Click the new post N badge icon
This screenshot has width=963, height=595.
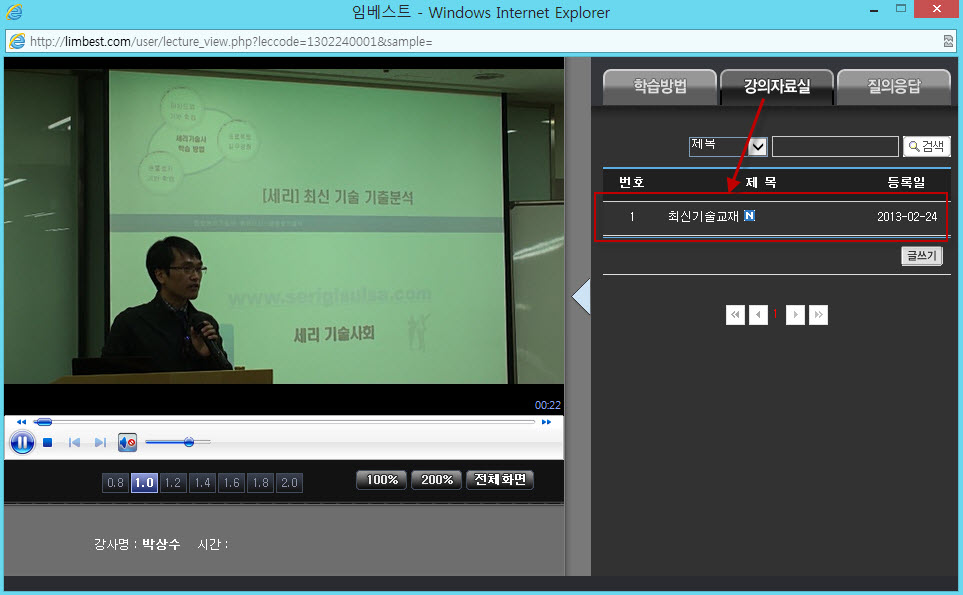point(749,216)
